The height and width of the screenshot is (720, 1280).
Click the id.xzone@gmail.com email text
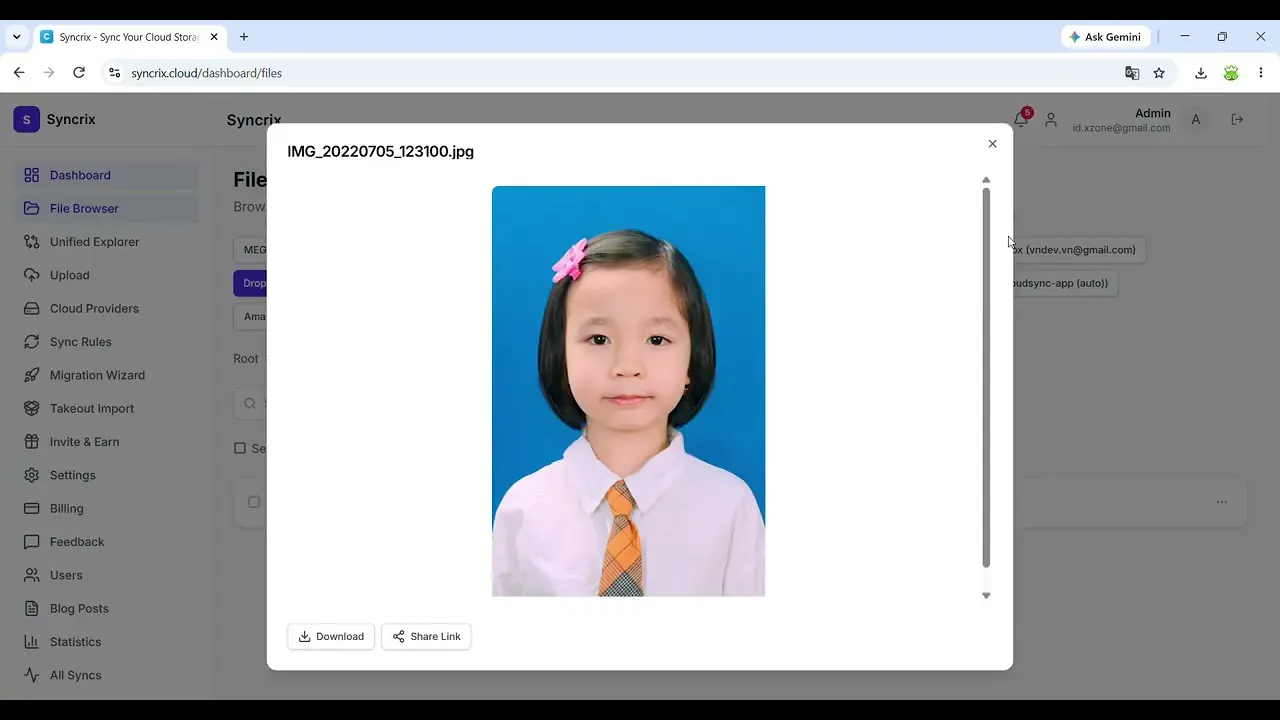click(x=1121, y=128)
